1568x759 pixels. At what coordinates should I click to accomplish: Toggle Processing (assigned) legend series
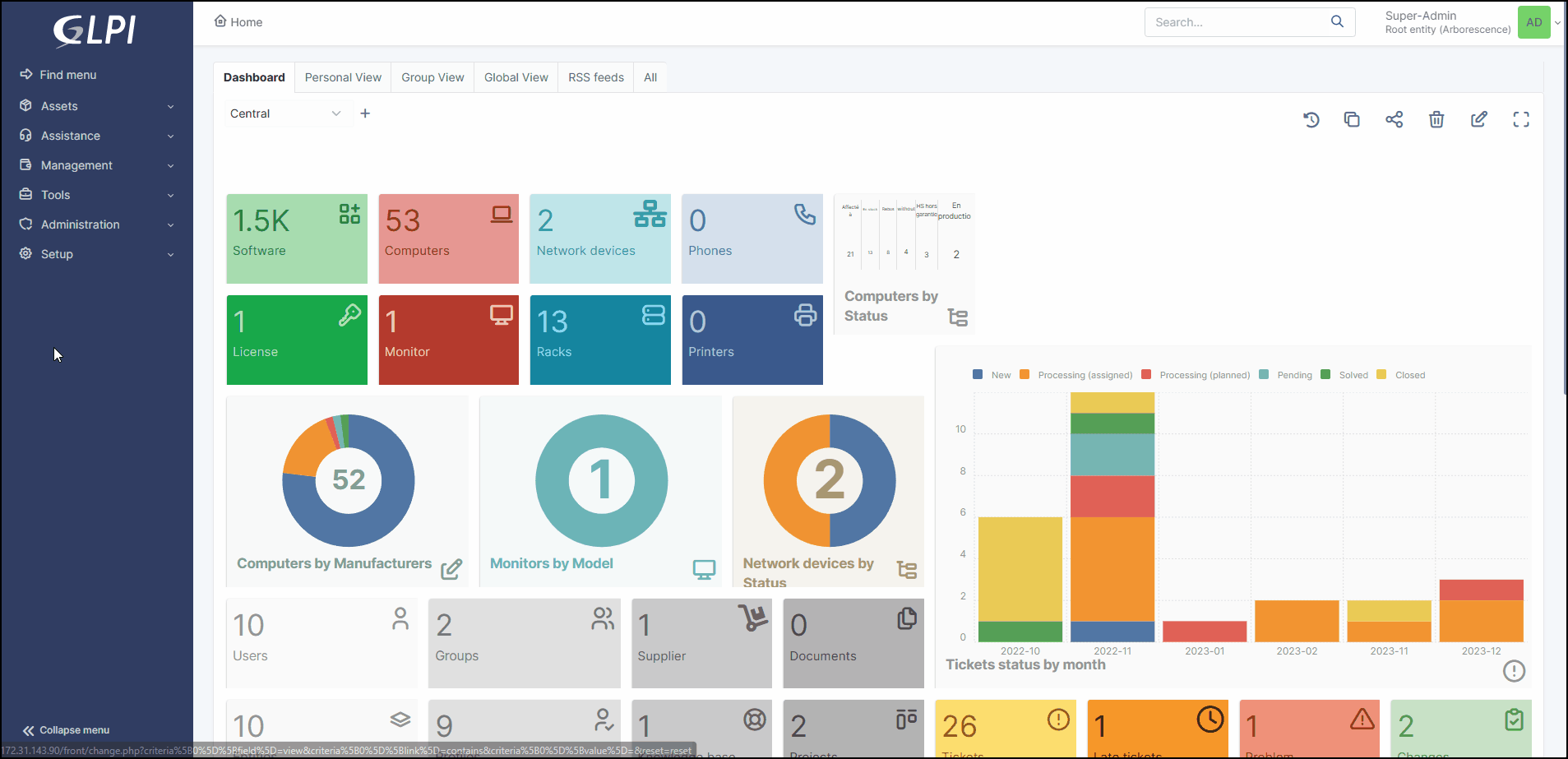(x=1076, y=375)
